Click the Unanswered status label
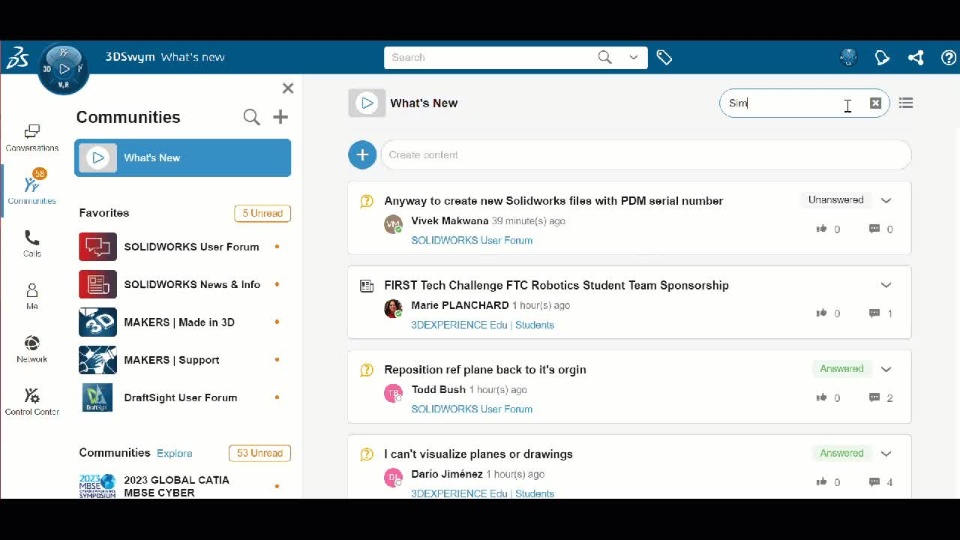The width and height of the screenshot is (960, 540). tap(836, 200)
